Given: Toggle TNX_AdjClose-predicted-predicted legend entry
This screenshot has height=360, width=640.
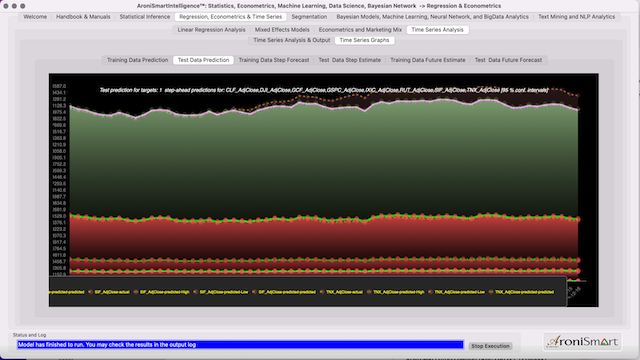Looking at the screenshot, I should tap(522, 292).
